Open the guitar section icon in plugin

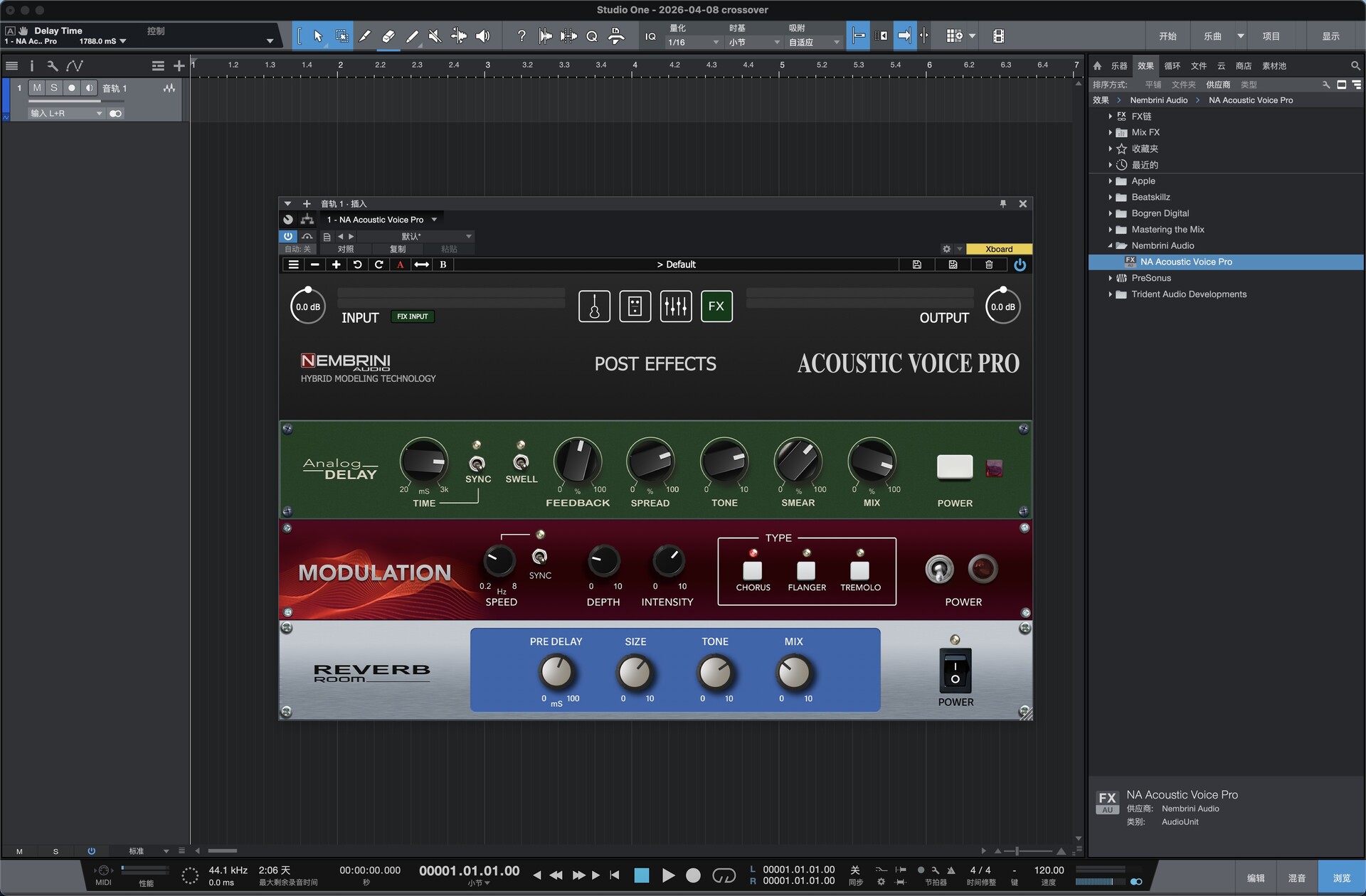(594, 306)
